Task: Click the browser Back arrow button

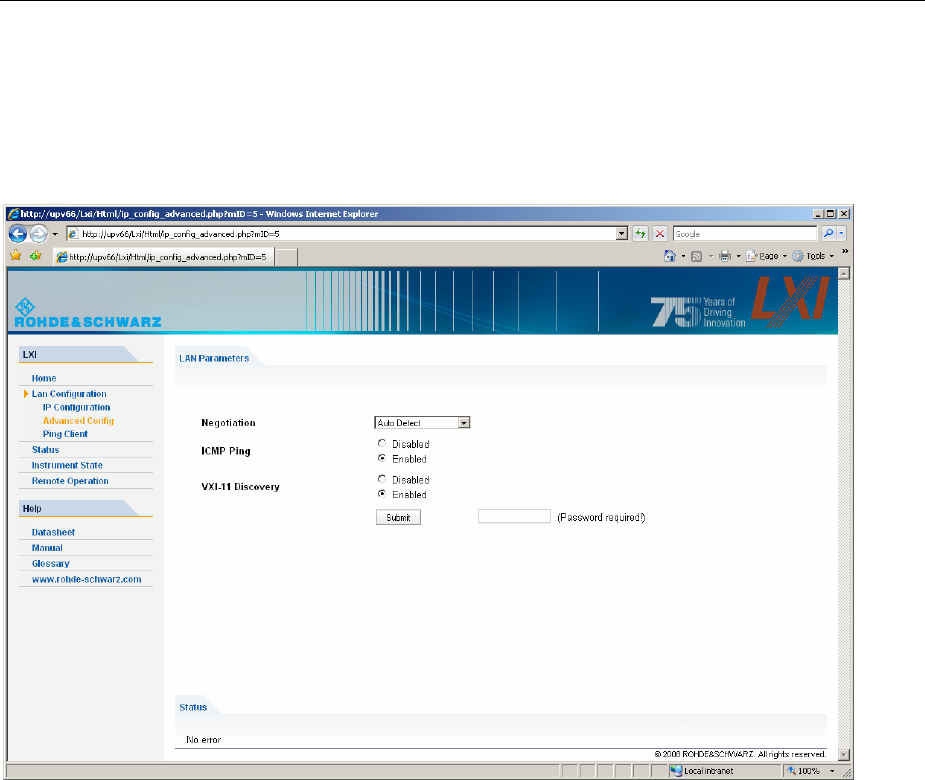Action: 18,234
